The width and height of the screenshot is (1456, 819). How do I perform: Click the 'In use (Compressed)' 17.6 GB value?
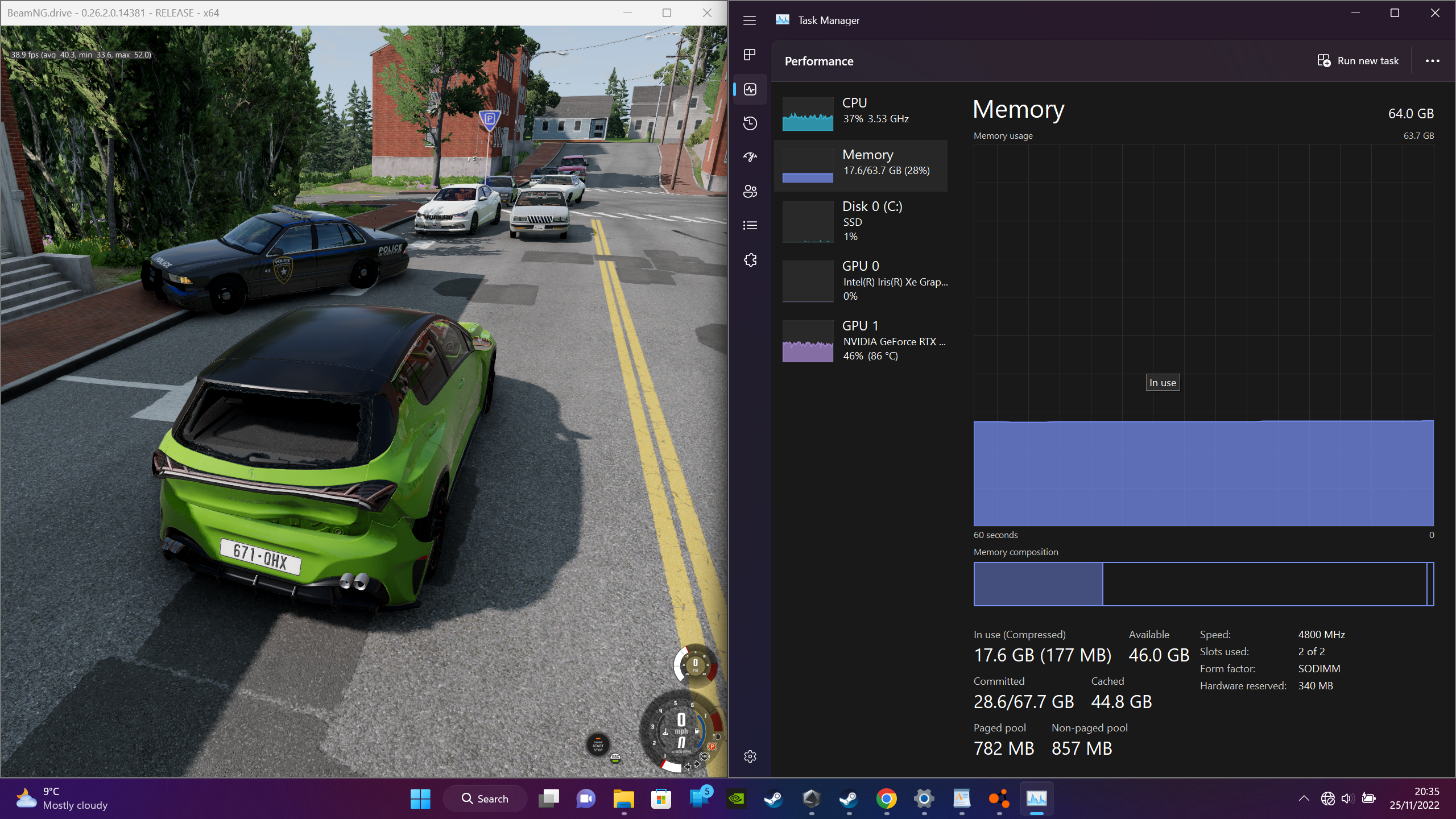click(1043, 655)
